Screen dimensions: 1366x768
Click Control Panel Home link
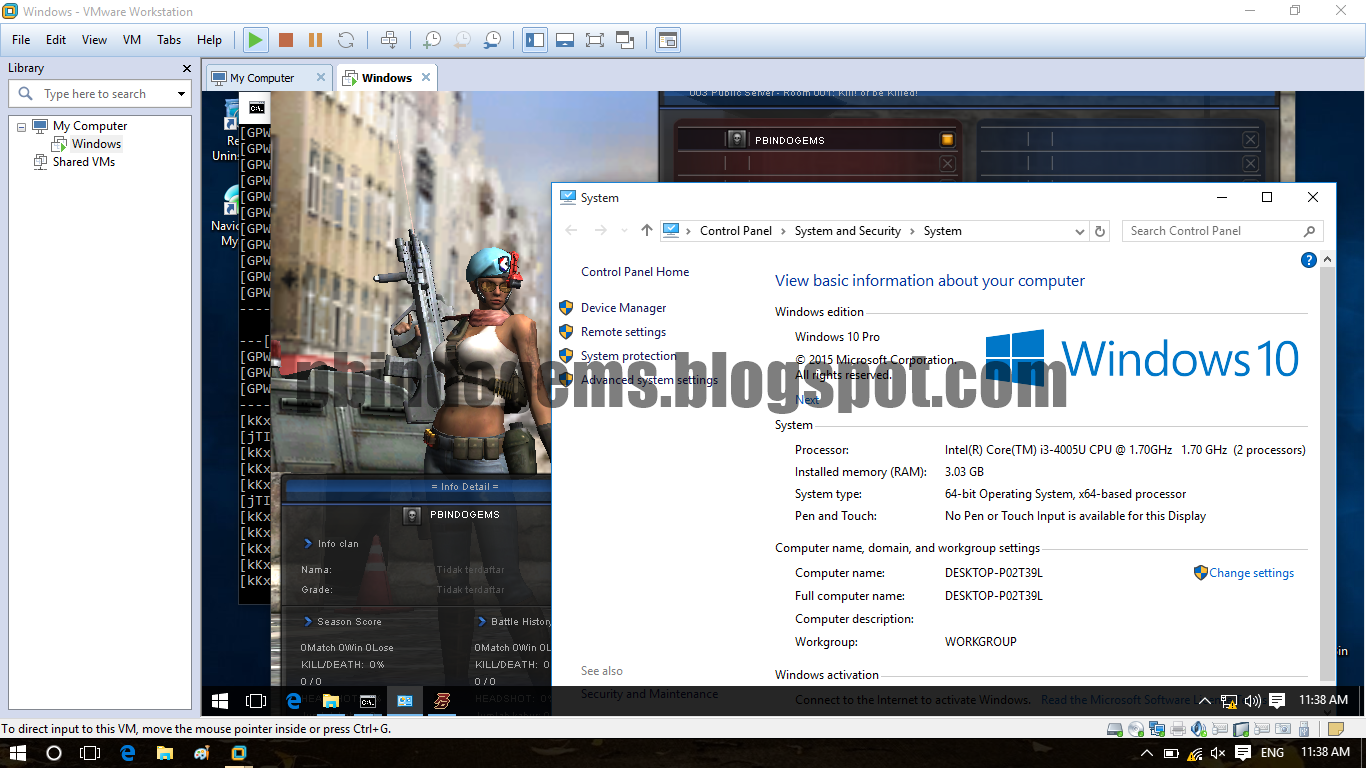pos(635,272)
